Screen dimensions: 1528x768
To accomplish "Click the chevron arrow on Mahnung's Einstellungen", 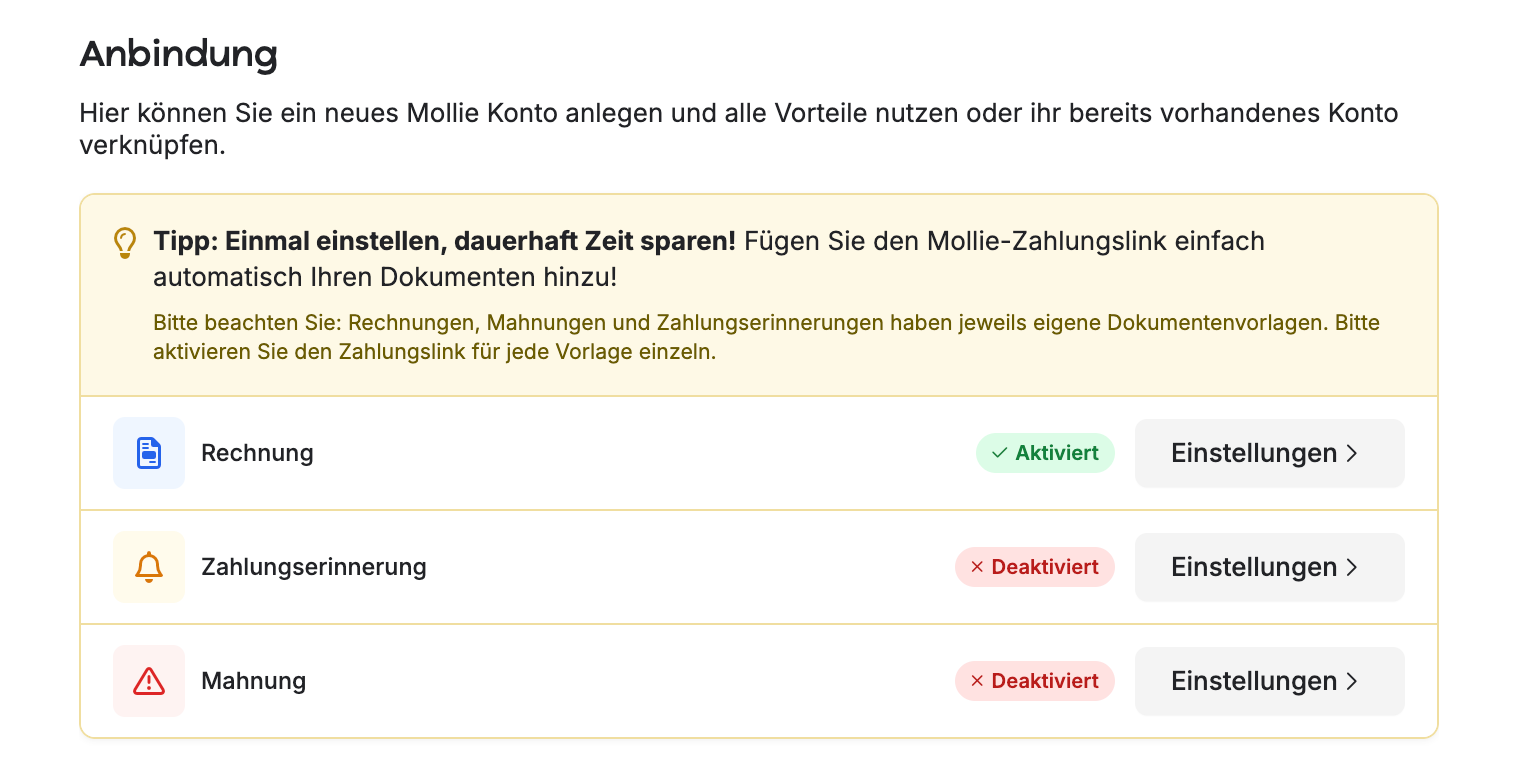I will pos(1352,681).
